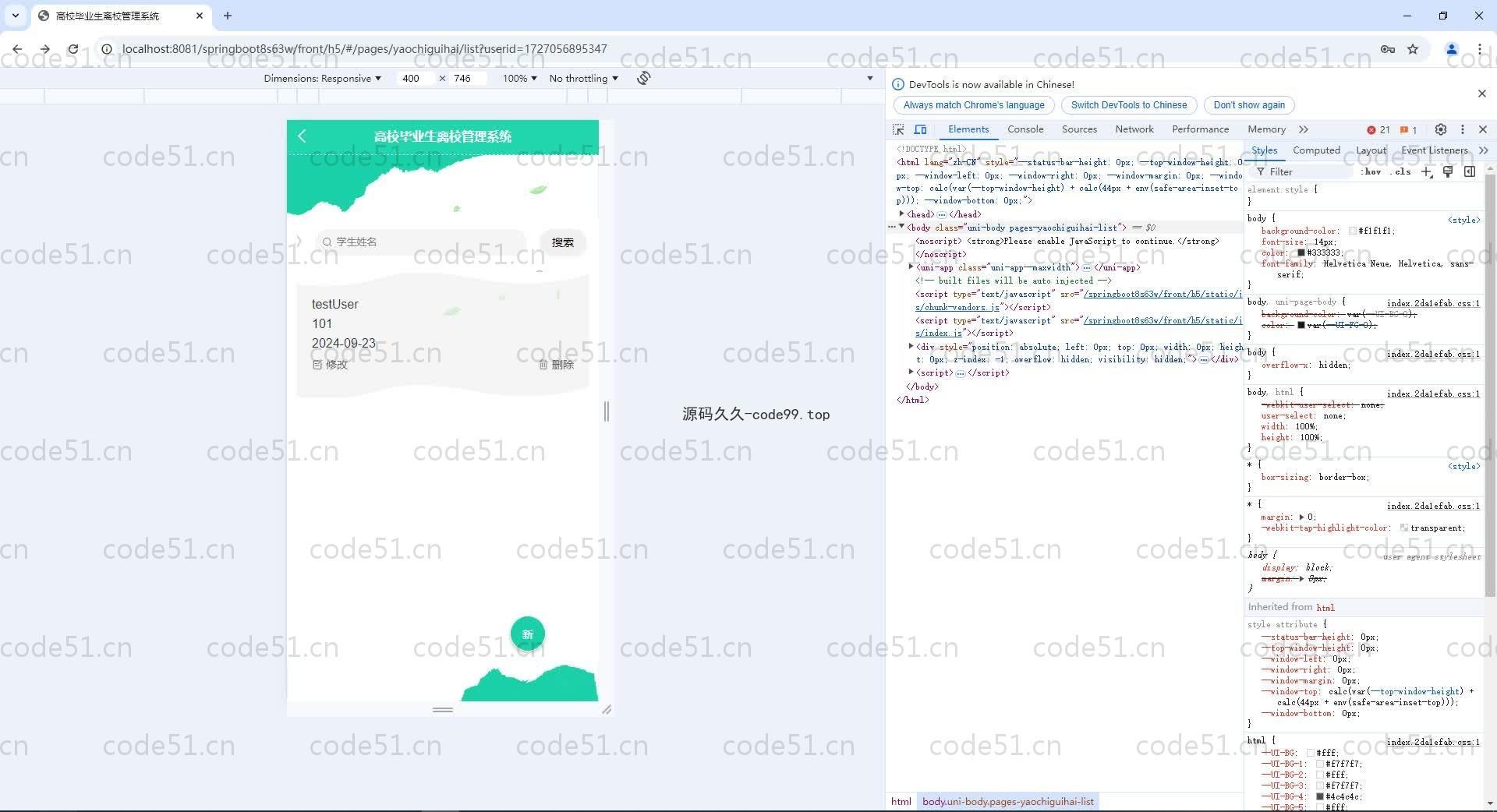This screenshot has height=812, width=1497.
Task: Toggle the :hov element state panel
Action: click(x=1371, y=171)
